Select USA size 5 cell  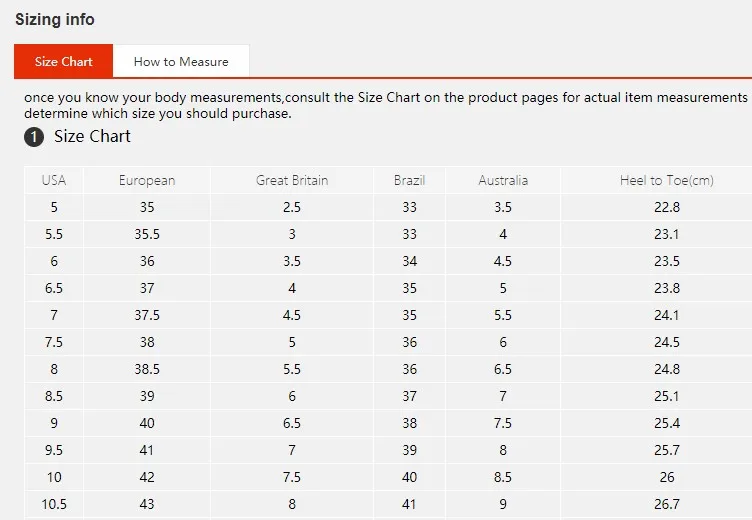pos(54,207)
